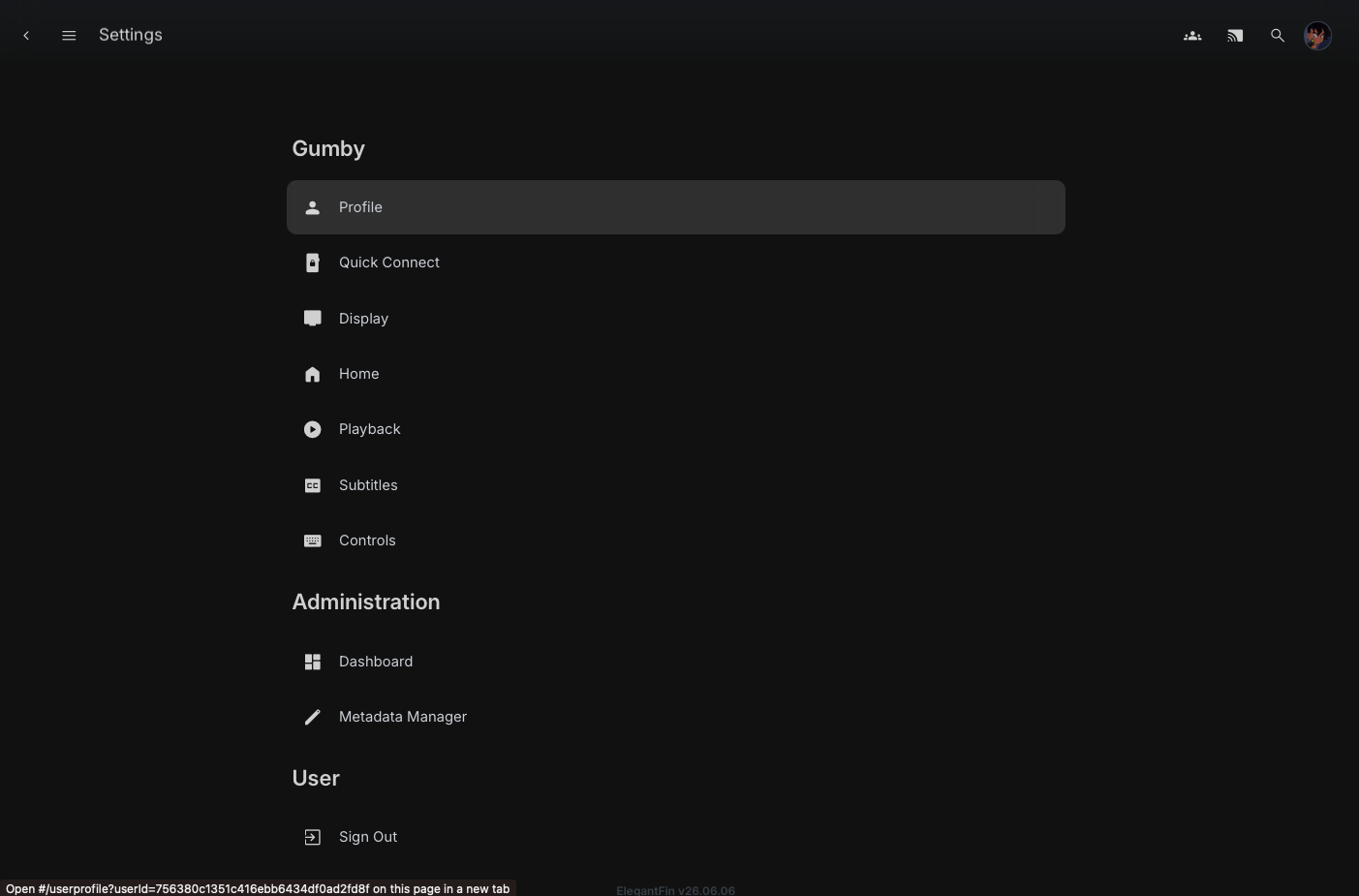Image resolution: width=1359 pixels, height=896 pixels.
Task: Click the Playback play-circle icon
Action: point(313,429)
